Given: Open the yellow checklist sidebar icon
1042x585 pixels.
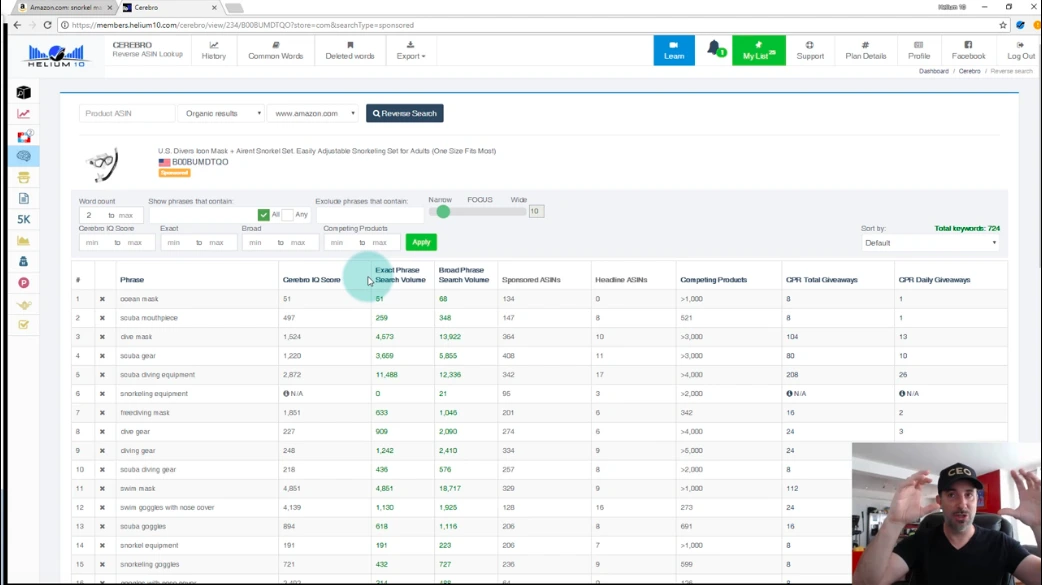Looking at the screenshot, I should coord(23,325).
